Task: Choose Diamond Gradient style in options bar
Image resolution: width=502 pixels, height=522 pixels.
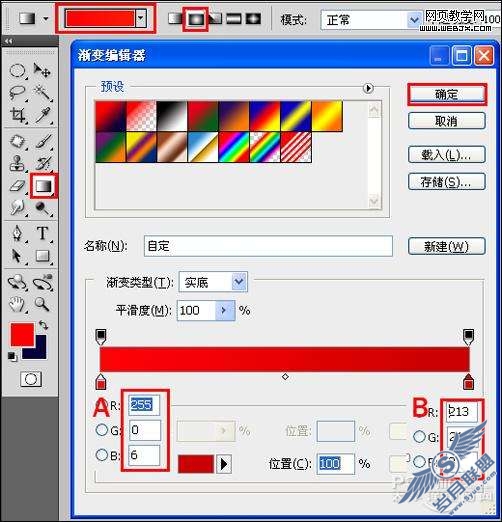Action: [x=253, y=19]
